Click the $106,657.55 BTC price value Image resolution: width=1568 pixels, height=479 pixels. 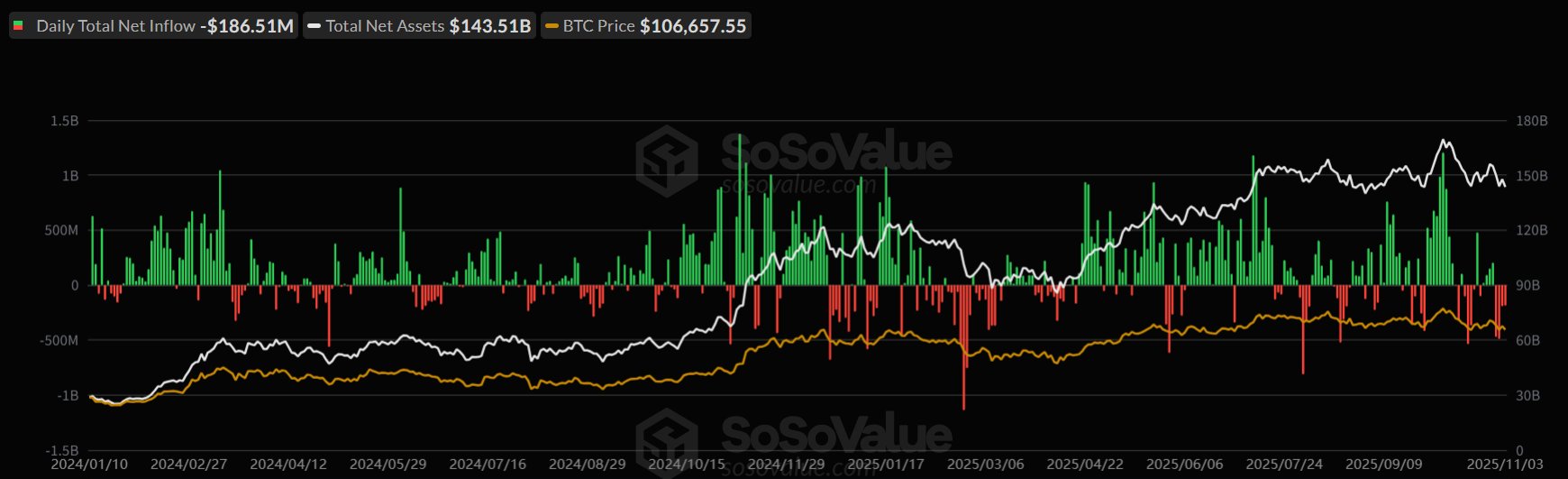click(x=693, y=26)
